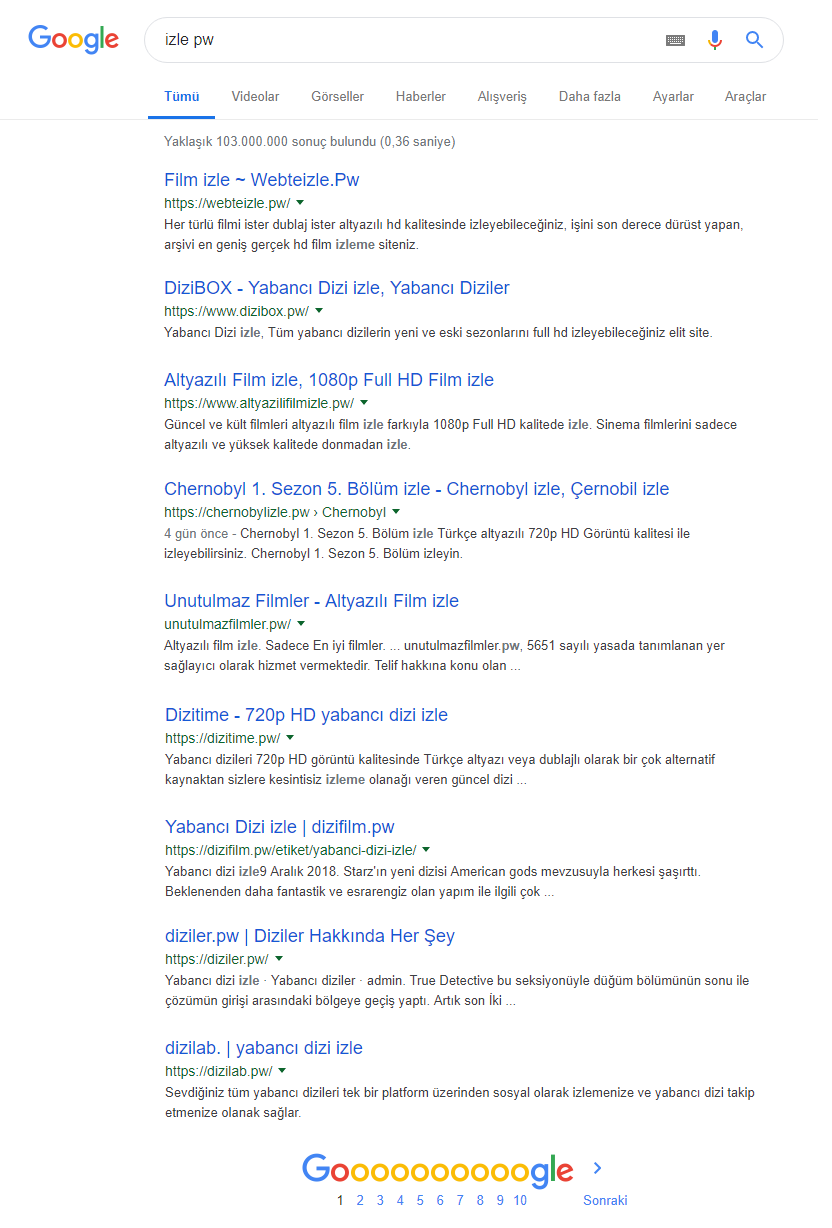Go to Google home via the logo

[73, 39]
